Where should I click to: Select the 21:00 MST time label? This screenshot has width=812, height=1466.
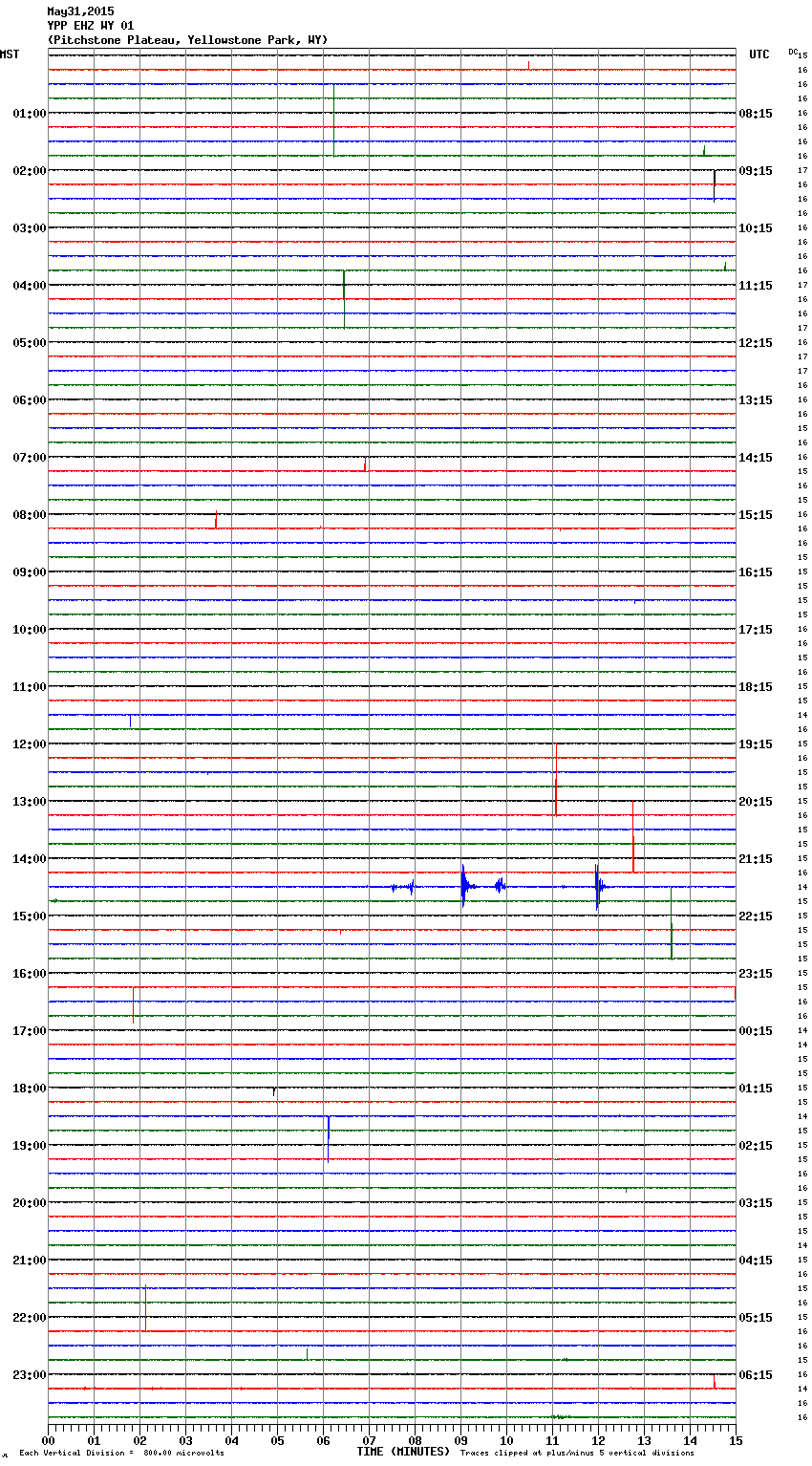point(29,1261)
